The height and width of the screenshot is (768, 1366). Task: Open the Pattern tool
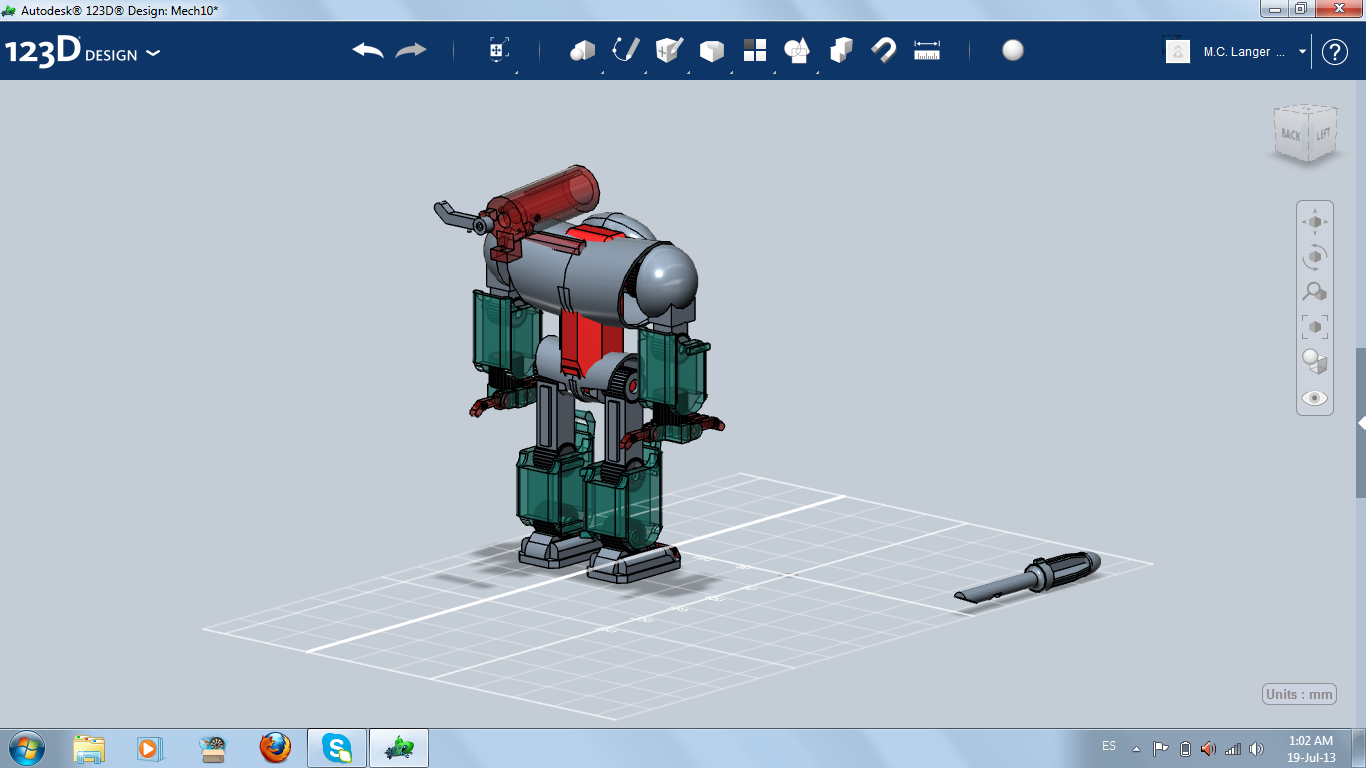click(x=755, y=50)
